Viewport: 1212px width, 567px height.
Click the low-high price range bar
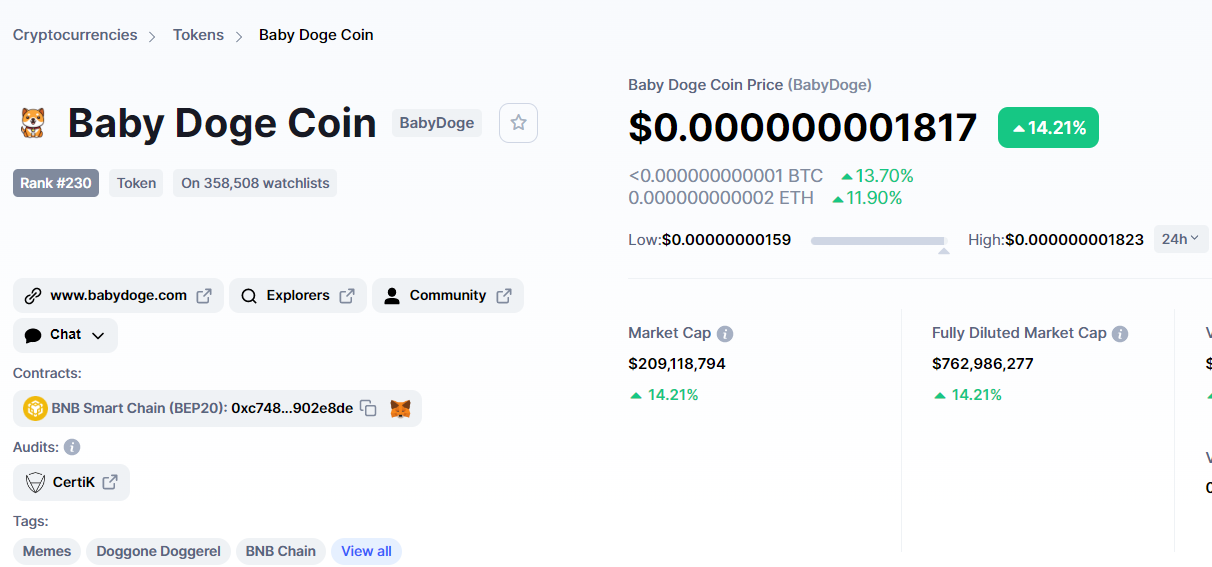point(878,240)
